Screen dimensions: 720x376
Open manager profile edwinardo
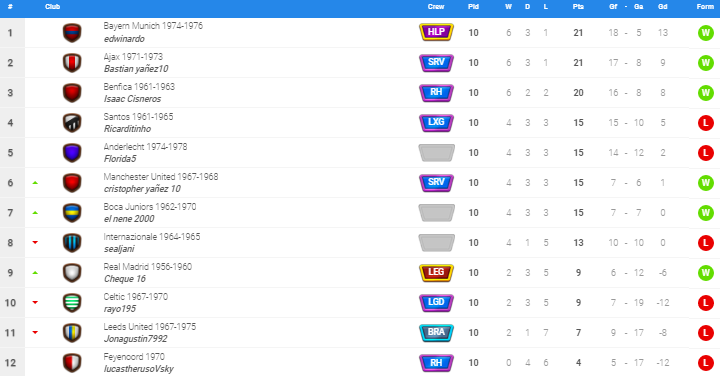tap(124, 39)
